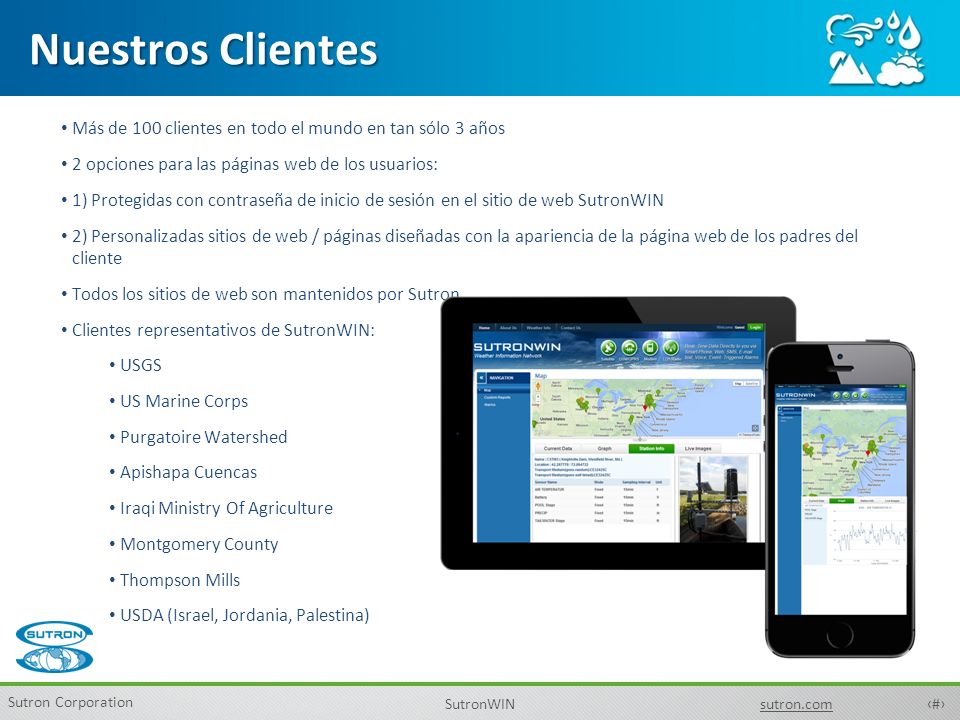960x720 pixels.
Task: Select Current Data tab on tablet
Action: point(558,449)
